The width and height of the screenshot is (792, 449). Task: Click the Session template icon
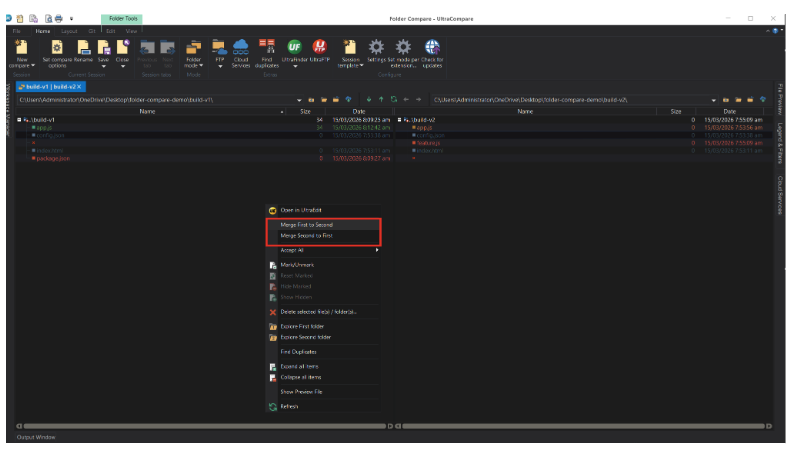(350, 47)
